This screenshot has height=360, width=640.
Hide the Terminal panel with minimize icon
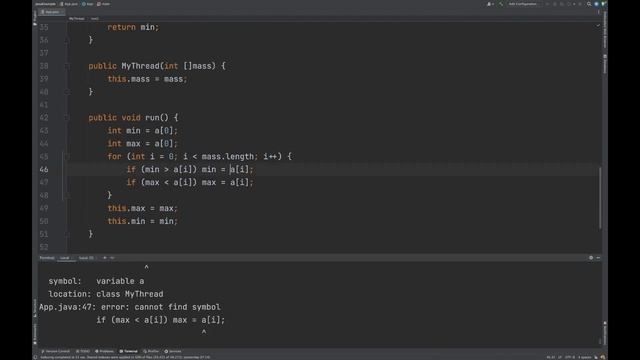coord(598,258)
